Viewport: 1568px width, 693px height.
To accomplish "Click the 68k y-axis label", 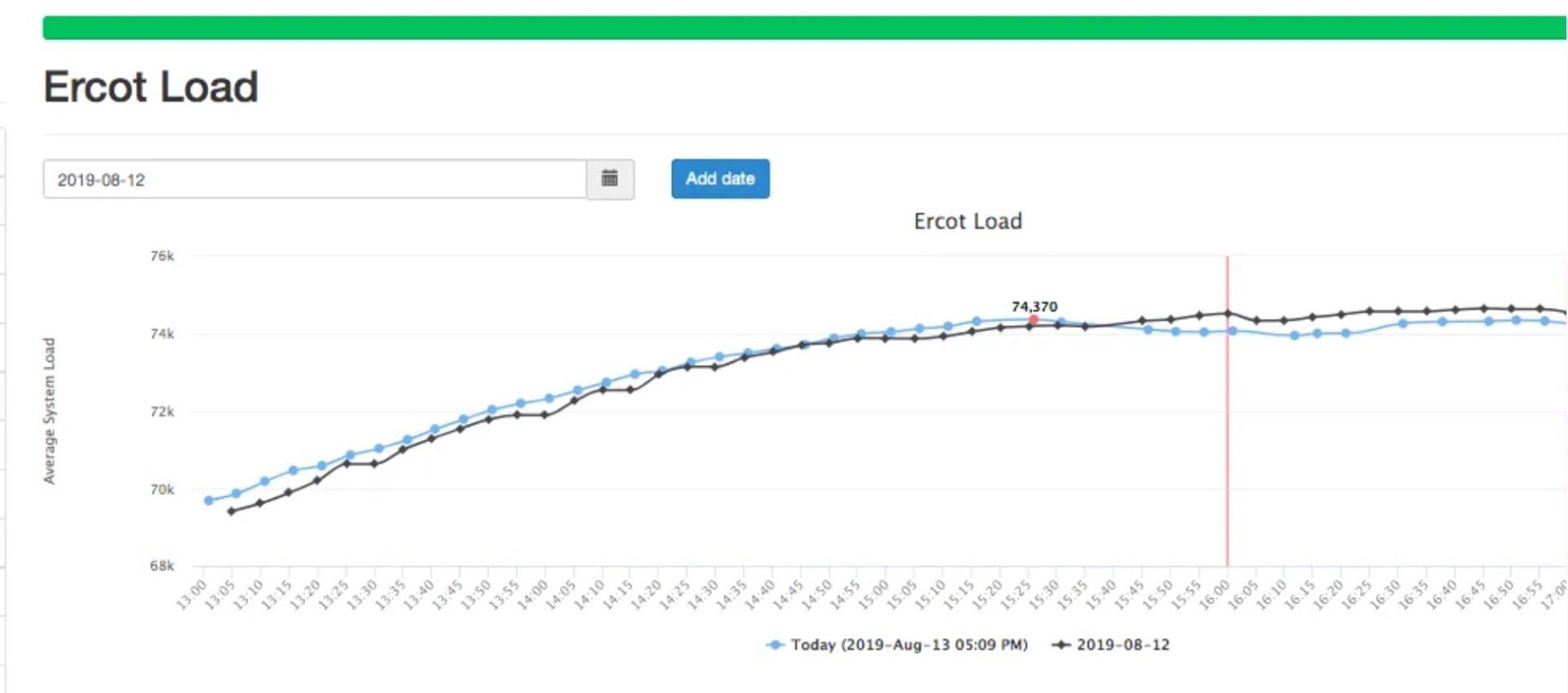I will [x=162, y=566].
